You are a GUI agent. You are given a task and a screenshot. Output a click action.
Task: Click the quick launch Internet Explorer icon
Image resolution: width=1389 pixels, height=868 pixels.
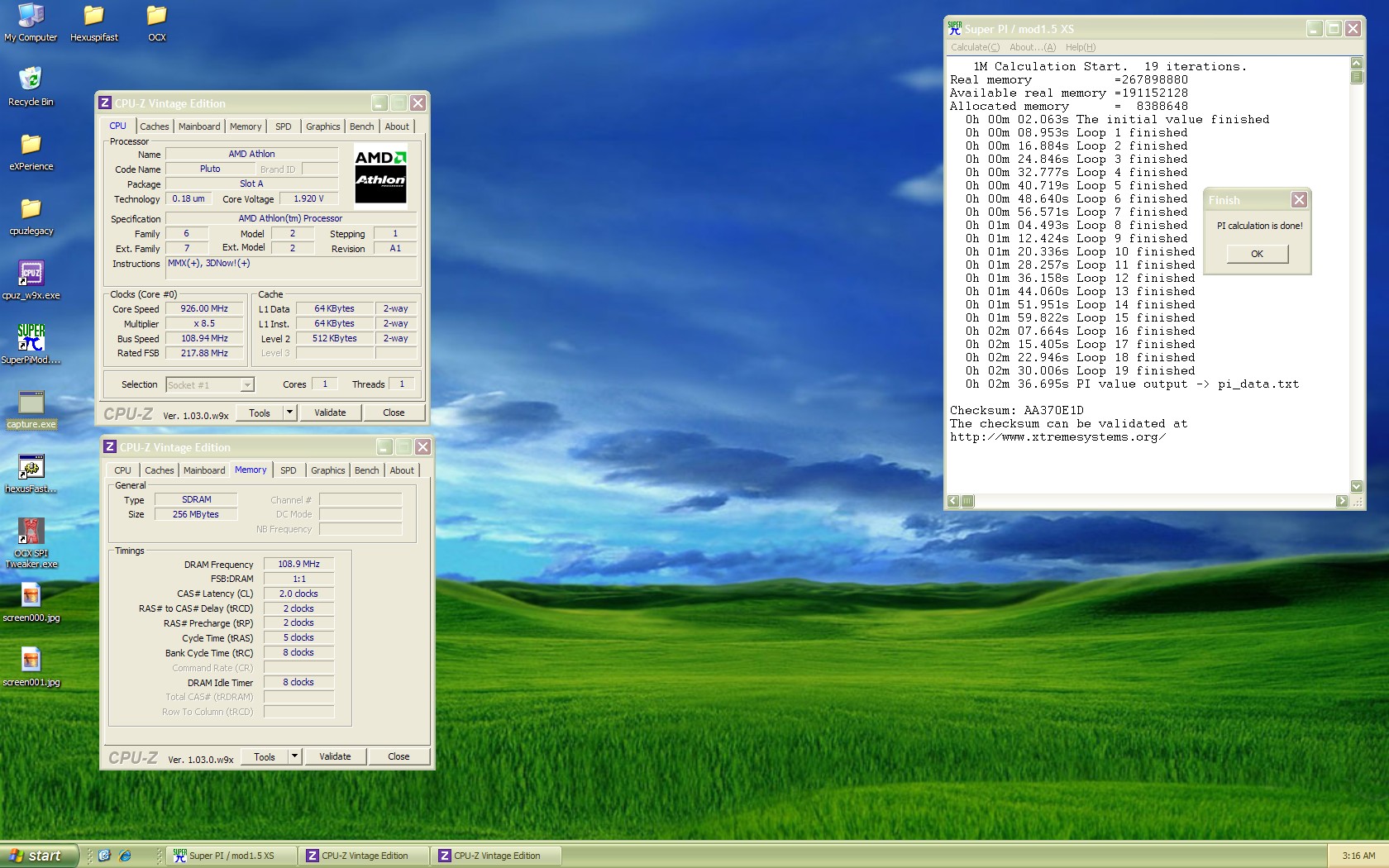point(125,856)
